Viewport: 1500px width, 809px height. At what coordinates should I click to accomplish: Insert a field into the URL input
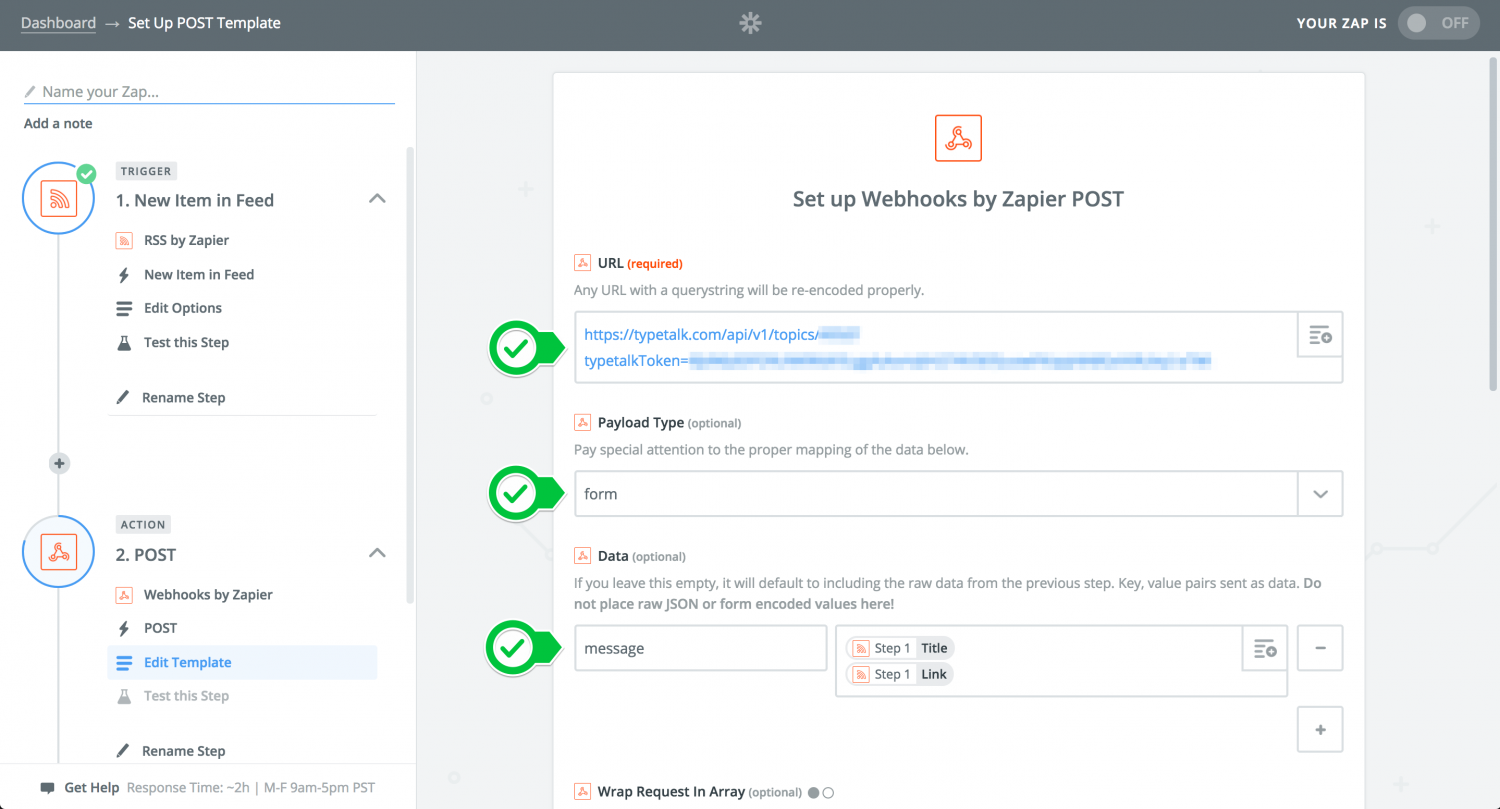pyautogui.click(x=1320, y=334)
